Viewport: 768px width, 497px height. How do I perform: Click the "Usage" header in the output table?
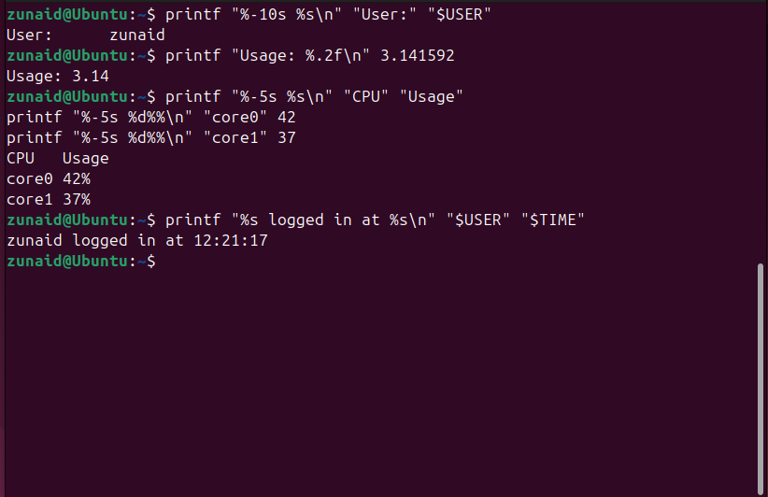85,158
